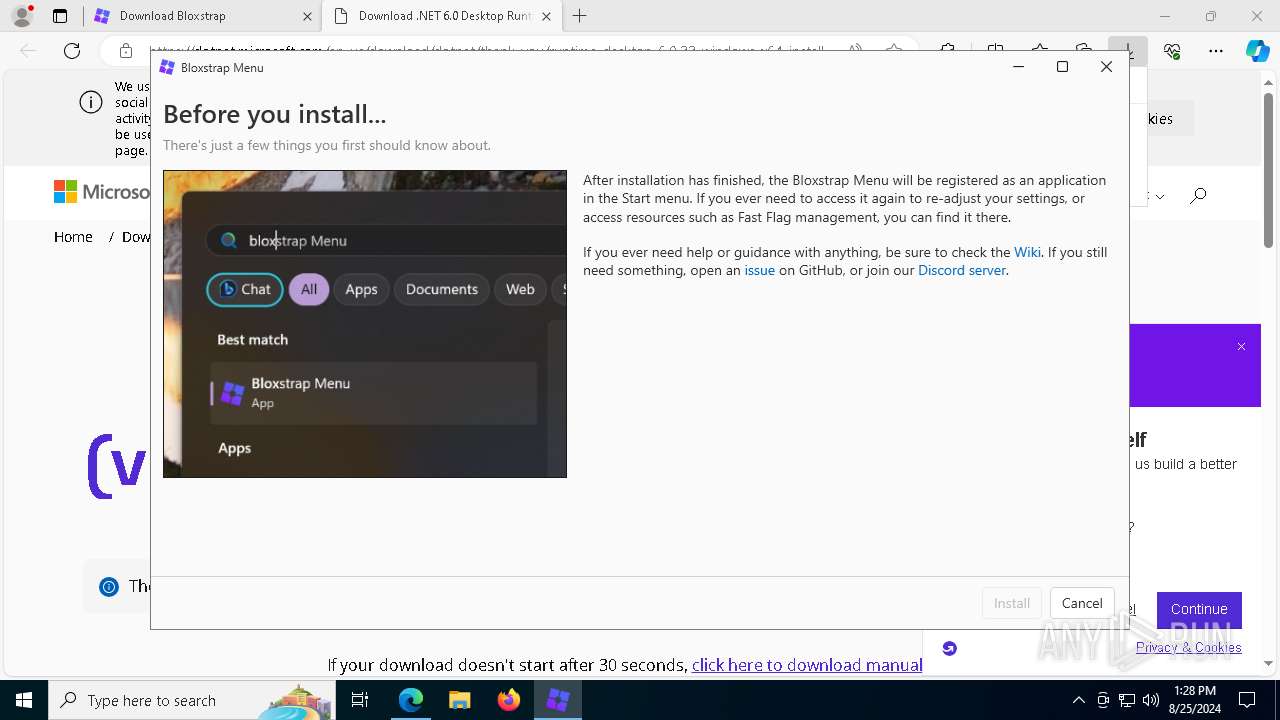This screenshot has width=1280, height=720.
Task: Open Task View on the taskbar
Action: coord(360,700)
